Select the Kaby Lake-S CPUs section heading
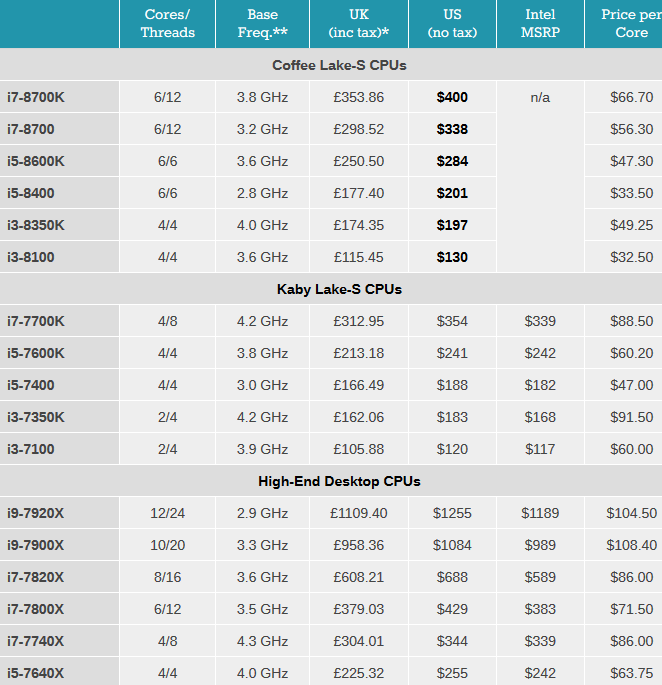Screen dimensions: 662x685 (x=339, y=289)
